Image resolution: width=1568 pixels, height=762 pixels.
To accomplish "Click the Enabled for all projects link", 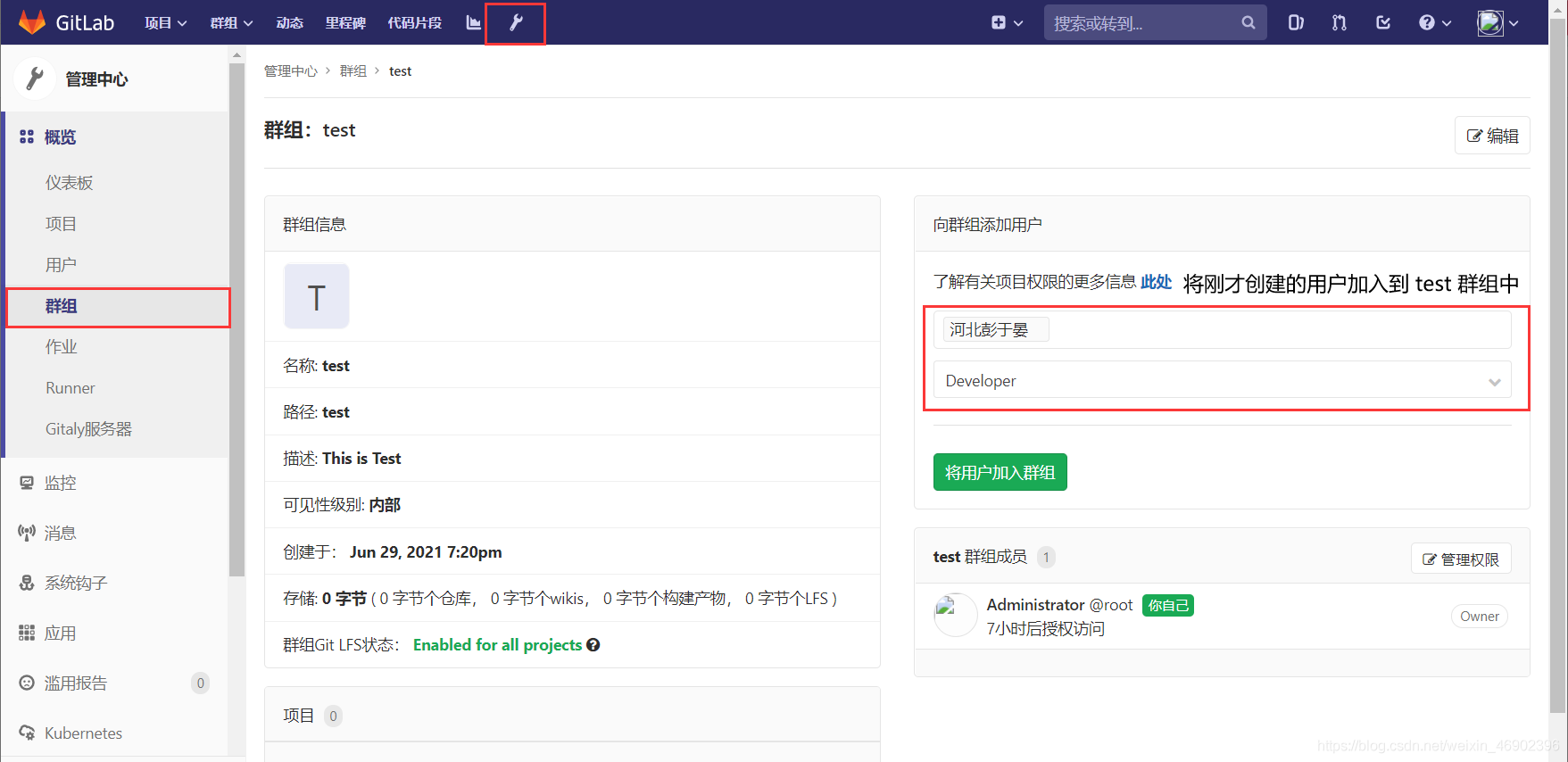I will point(497,645).
